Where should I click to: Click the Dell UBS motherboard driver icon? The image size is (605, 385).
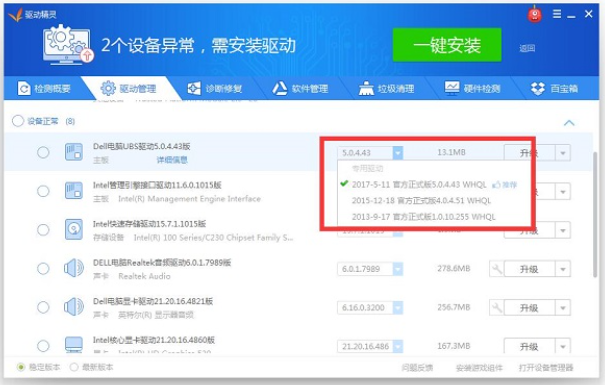point(74,152)
